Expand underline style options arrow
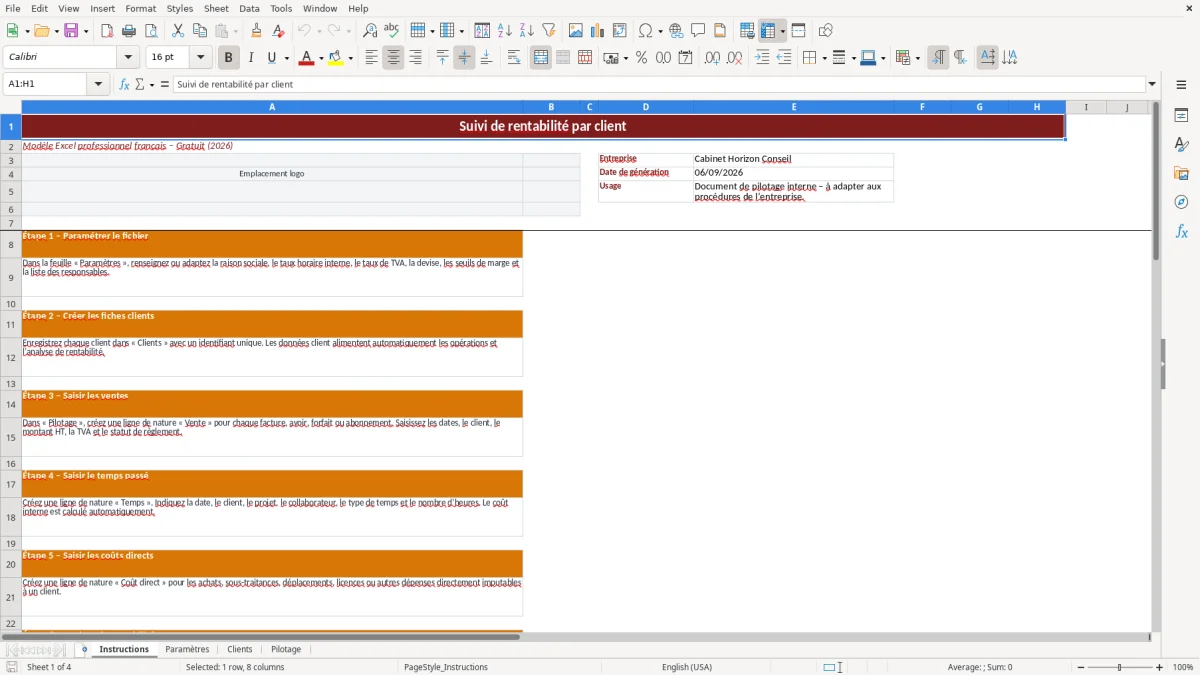Image resolution: width=1200 pixels, height=675 pixels. pyautogui.click(x=286, y=58)
